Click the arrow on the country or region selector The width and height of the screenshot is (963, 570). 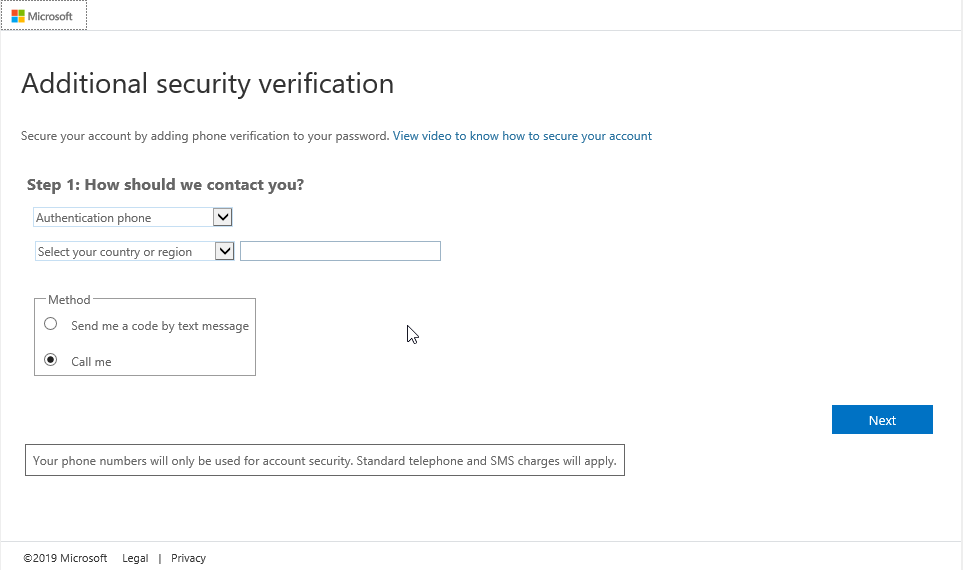coord(224,251)
